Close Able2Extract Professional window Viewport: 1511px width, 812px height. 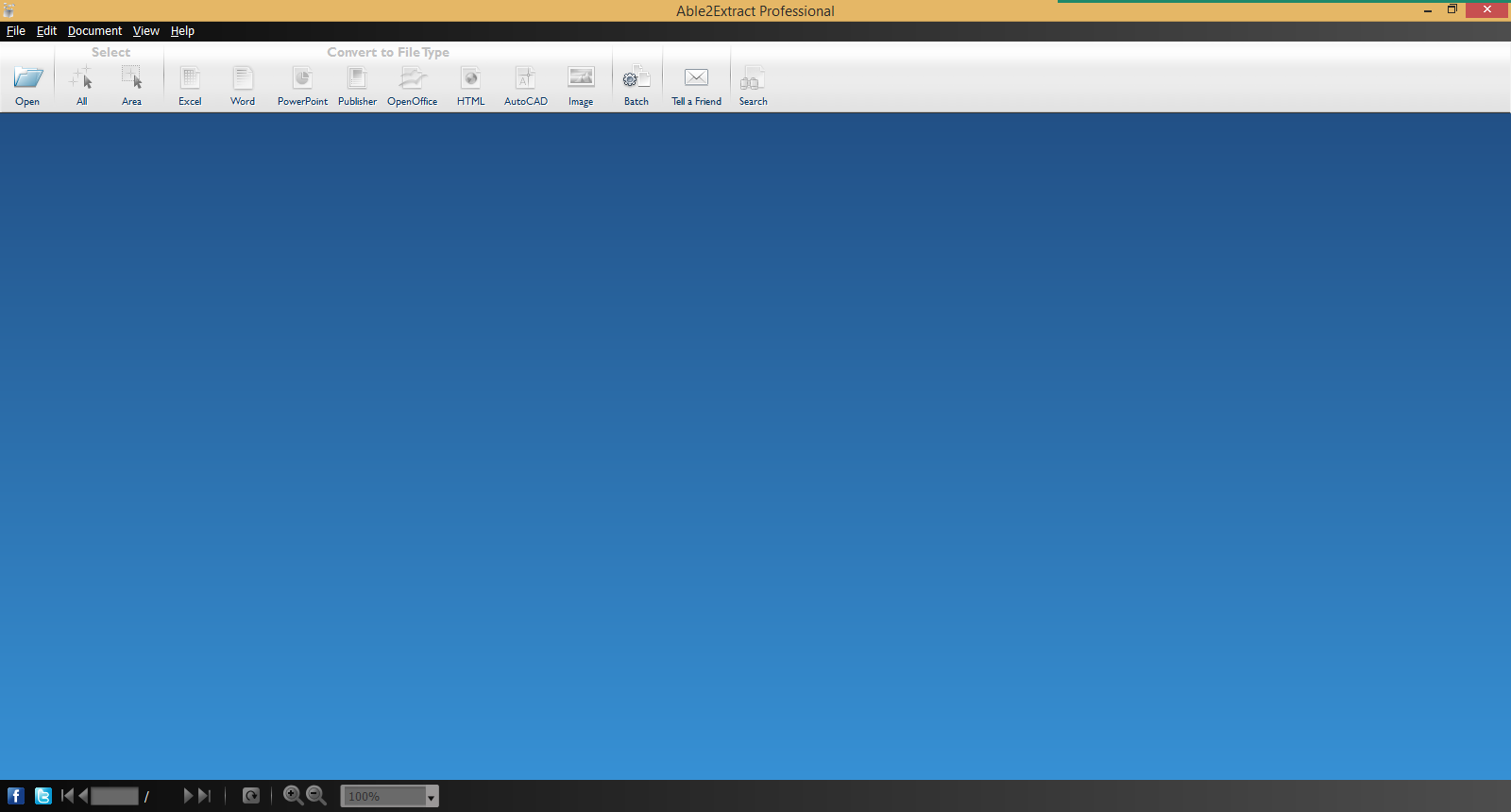point(1487,9)
